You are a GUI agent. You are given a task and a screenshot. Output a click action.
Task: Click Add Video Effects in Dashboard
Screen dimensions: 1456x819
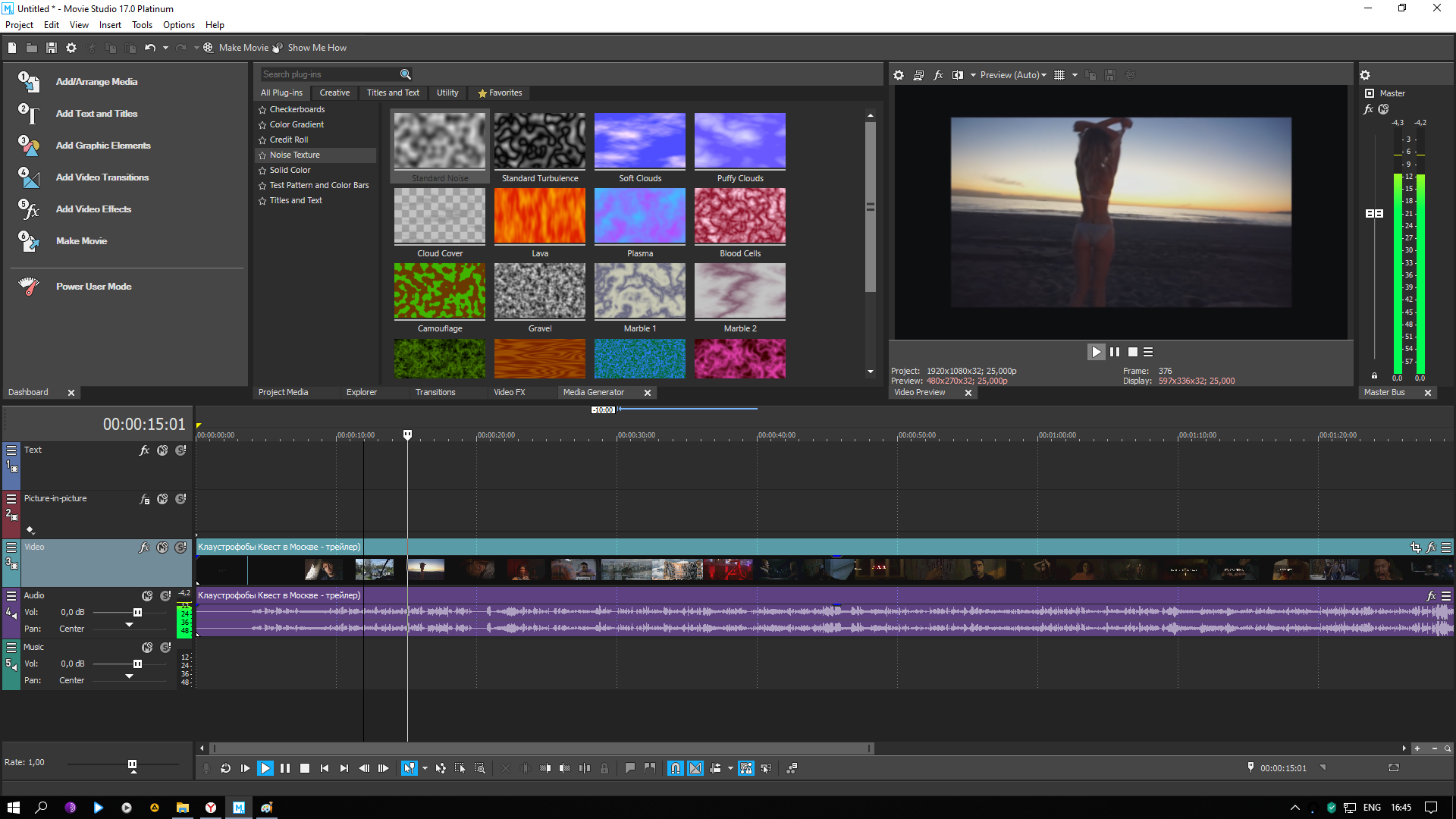coord(93,209)
